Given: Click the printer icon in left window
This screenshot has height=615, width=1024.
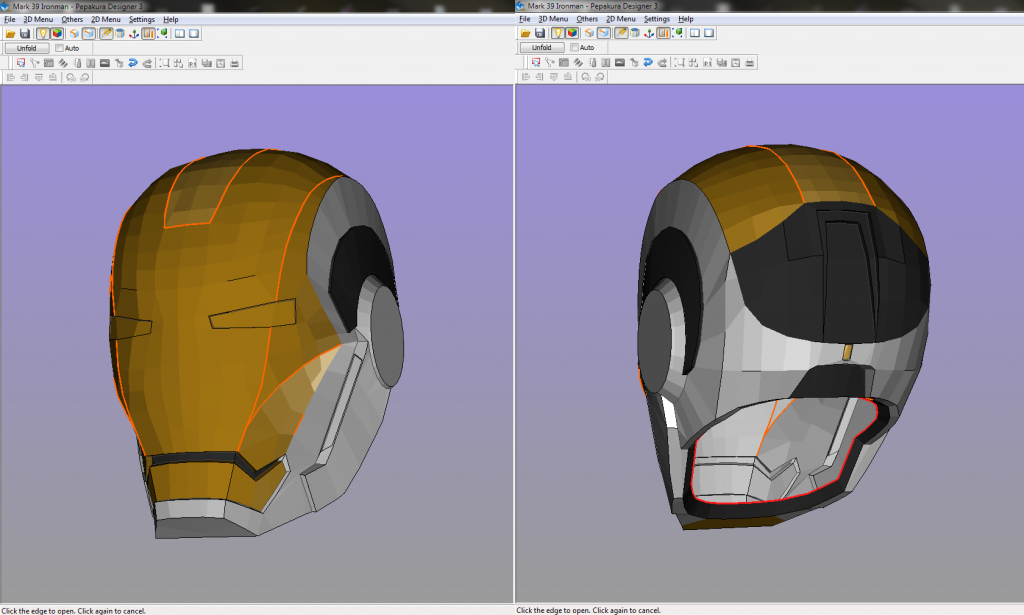Looking at the screenshot, I should (x=234, y=63).
